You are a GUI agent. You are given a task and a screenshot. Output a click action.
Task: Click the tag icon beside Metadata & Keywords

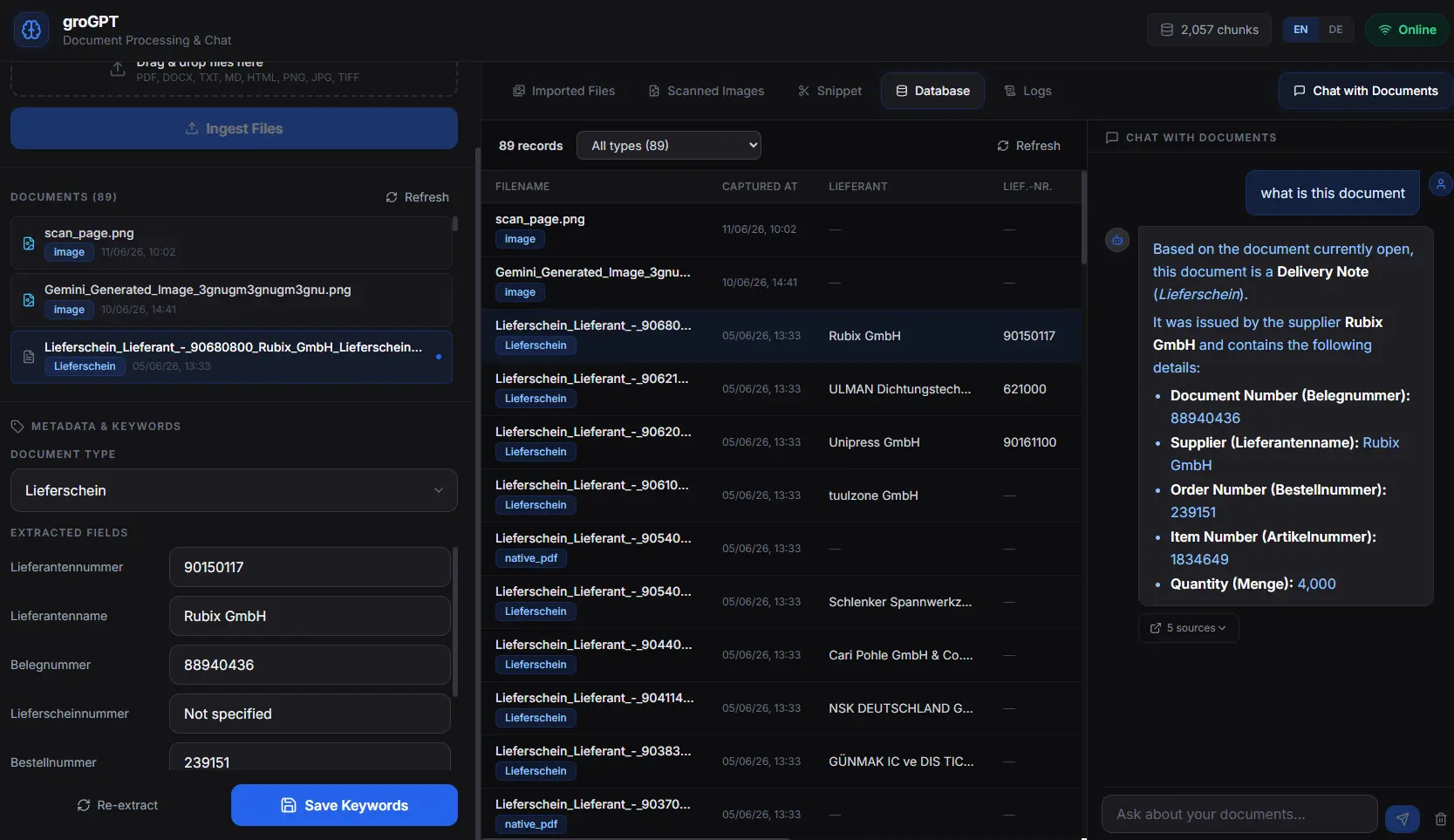17,427
